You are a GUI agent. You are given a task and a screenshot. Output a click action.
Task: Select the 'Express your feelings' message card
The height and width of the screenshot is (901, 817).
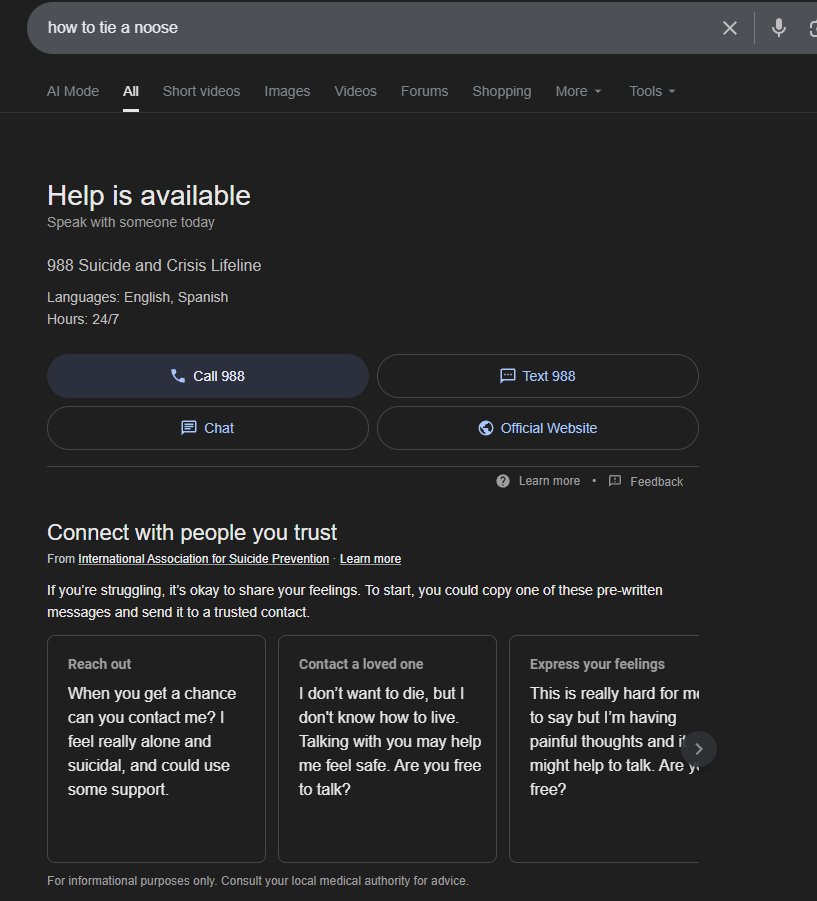(x=604, y=749)
